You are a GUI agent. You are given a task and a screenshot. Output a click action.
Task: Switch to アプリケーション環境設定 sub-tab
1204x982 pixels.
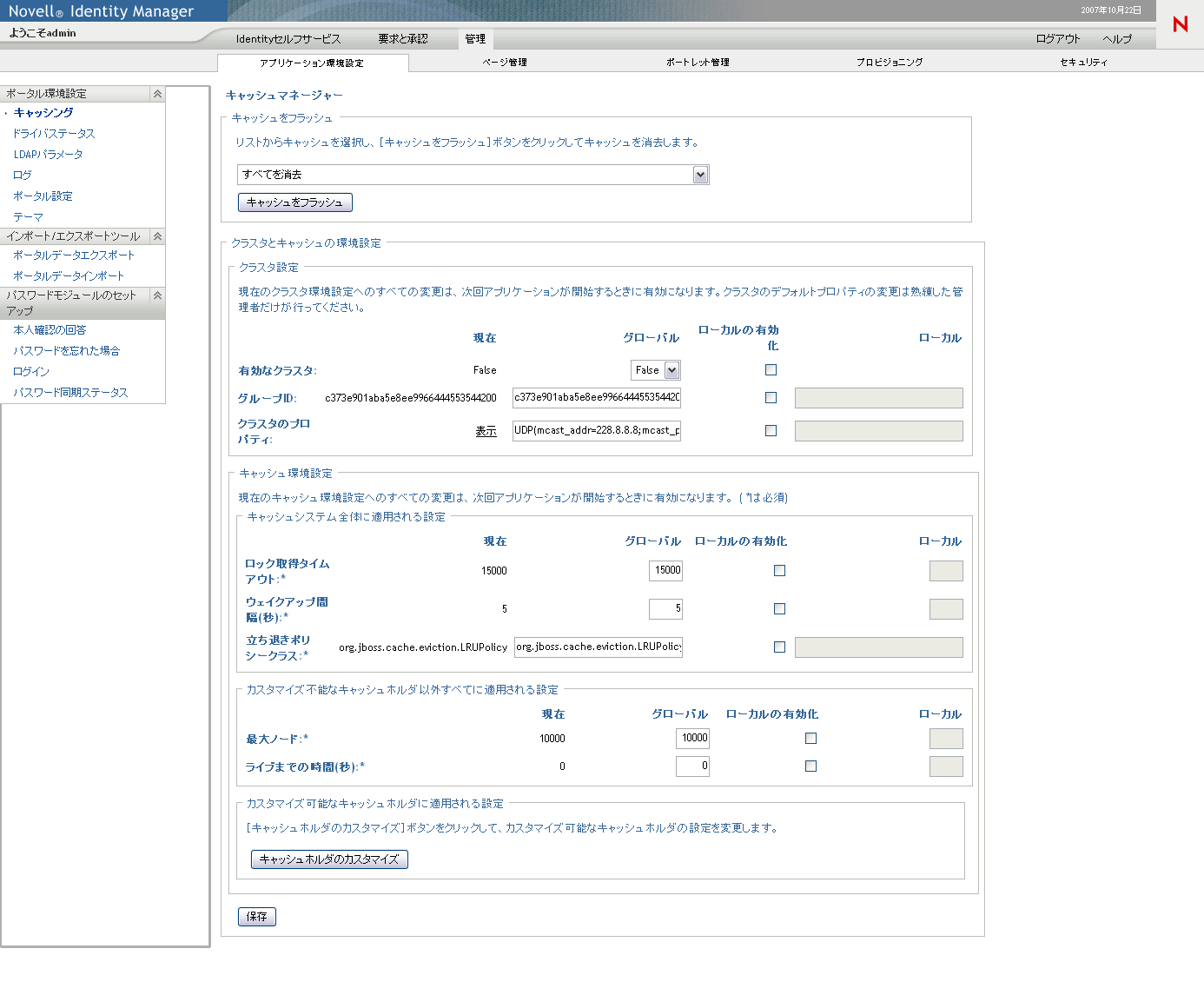(312, 63)
